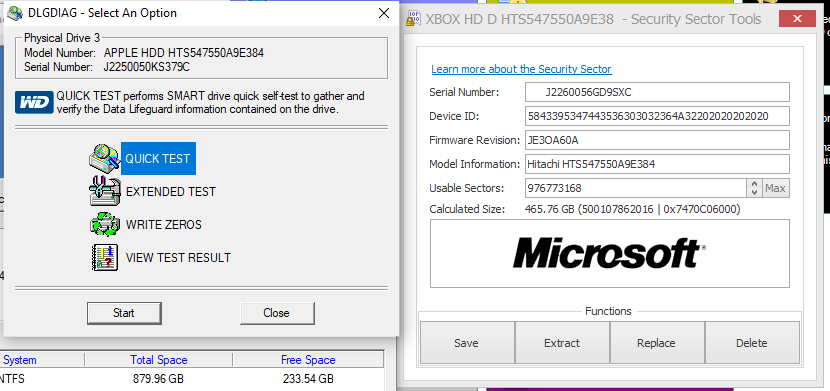This screenshot has width=830, height=391.
Task: Click the 233.54 GB free space cell
Action: (308, 379)
